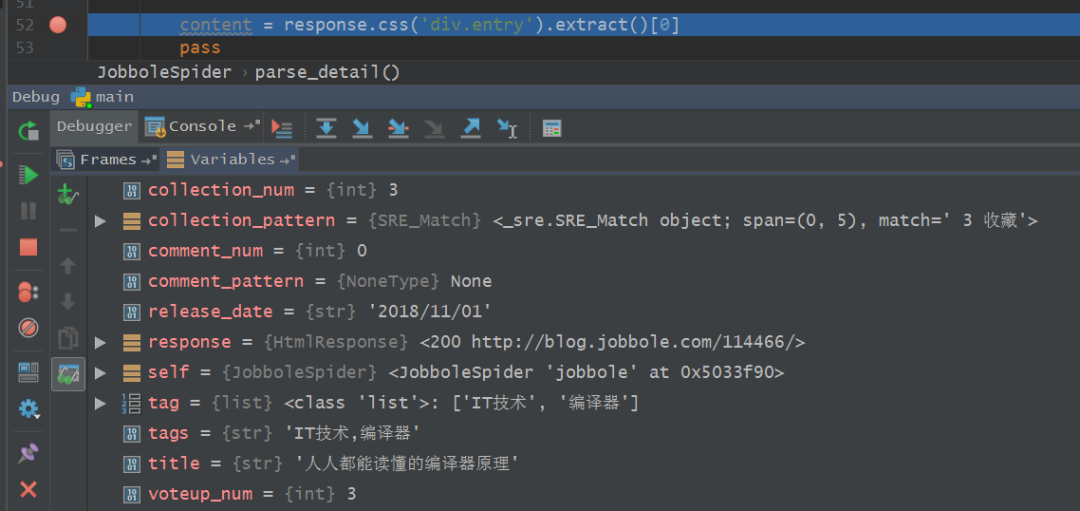Select the release_date variable row
The image size is (1080, 511).
(583, 312)
